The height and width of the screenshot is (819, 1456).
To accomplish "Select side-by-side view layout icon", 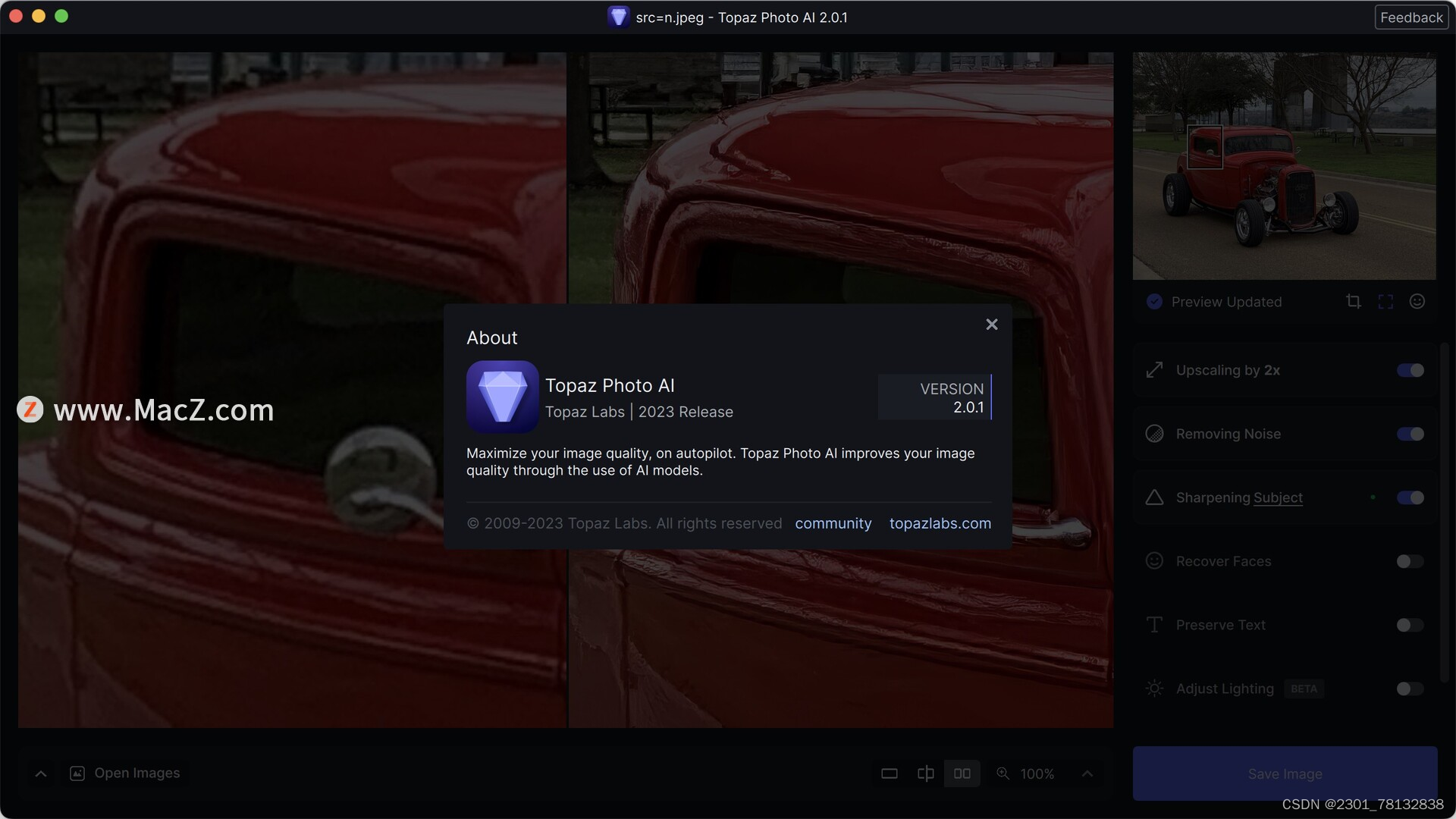I will [x=962, y=773].
